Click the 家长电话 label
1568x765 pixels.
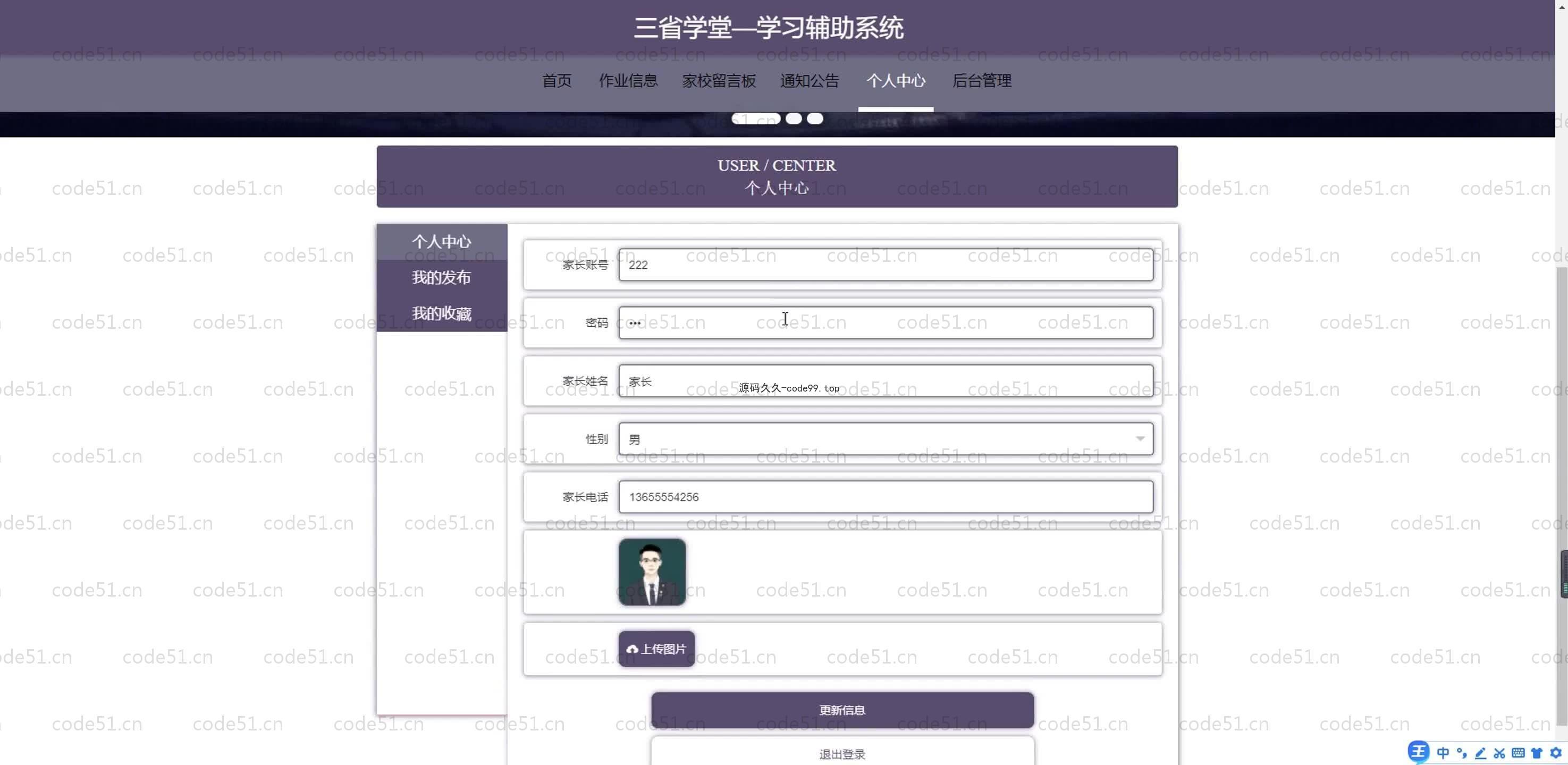[x=585, y=497]
